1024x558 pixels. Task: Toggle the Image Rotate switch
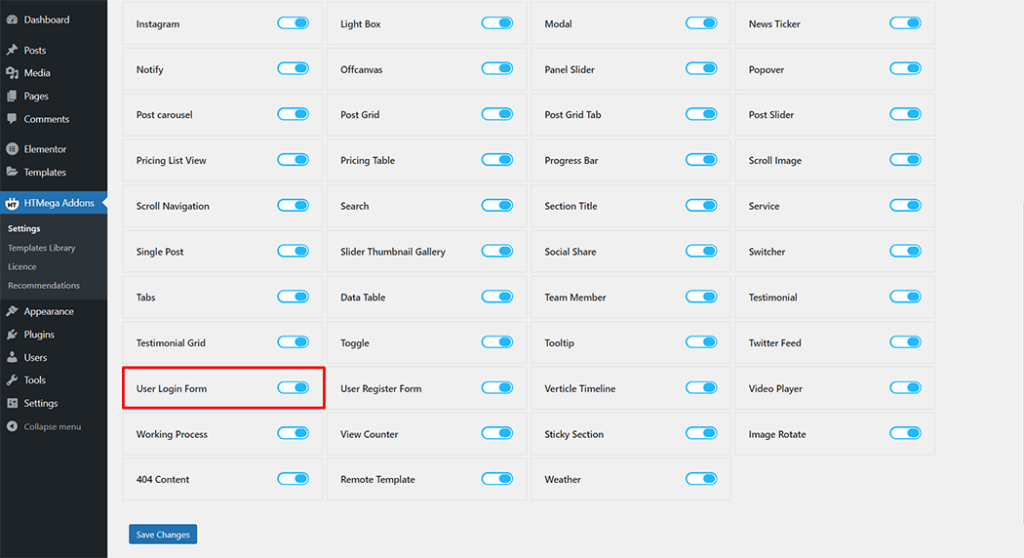pyautogui.click(x=905, y=433)
